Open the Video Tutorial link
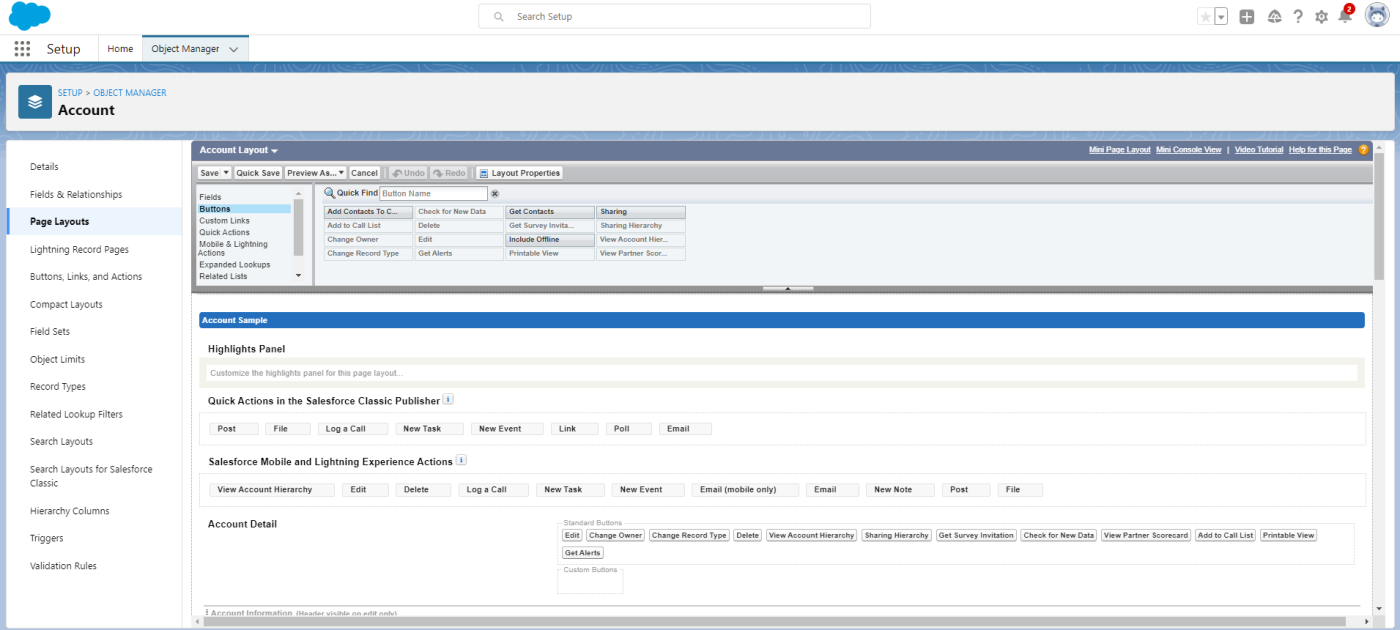 tap(1258, 150)
